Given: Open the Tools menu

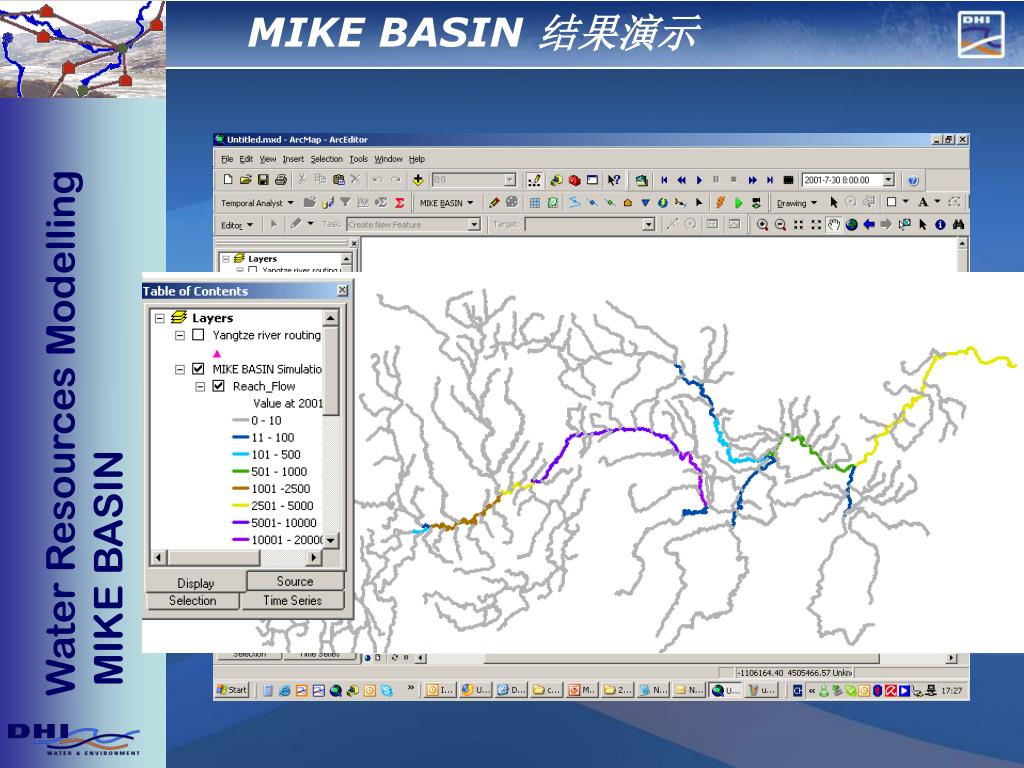Looking at the screenshot, I should [x=359, y=159].
